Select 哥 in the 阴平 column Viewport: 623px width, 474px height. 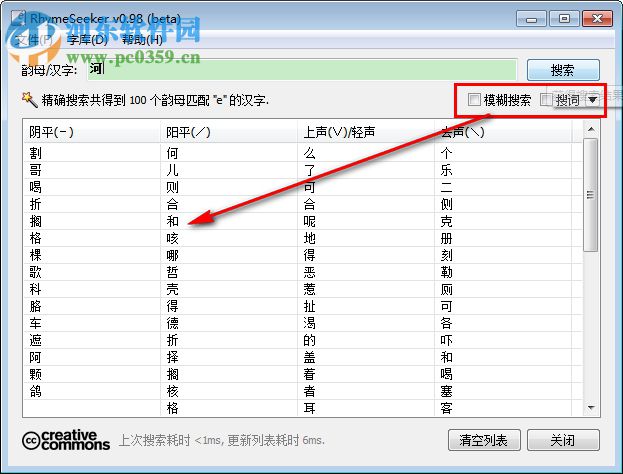coord(35,170)
